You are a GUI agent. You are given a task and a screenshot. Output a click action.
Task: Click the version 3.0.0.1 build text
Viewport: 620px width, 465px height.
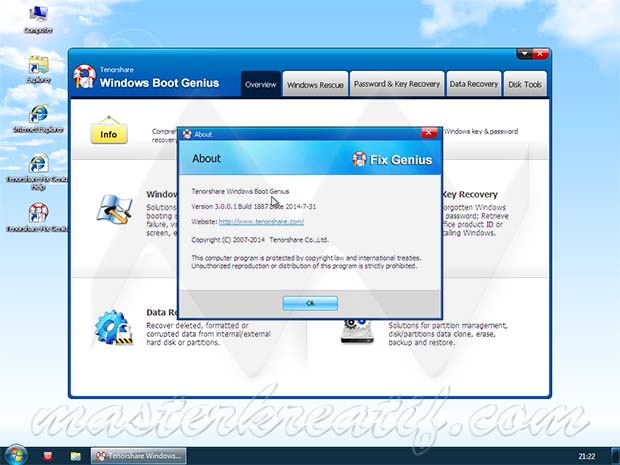tap(253, 206)
